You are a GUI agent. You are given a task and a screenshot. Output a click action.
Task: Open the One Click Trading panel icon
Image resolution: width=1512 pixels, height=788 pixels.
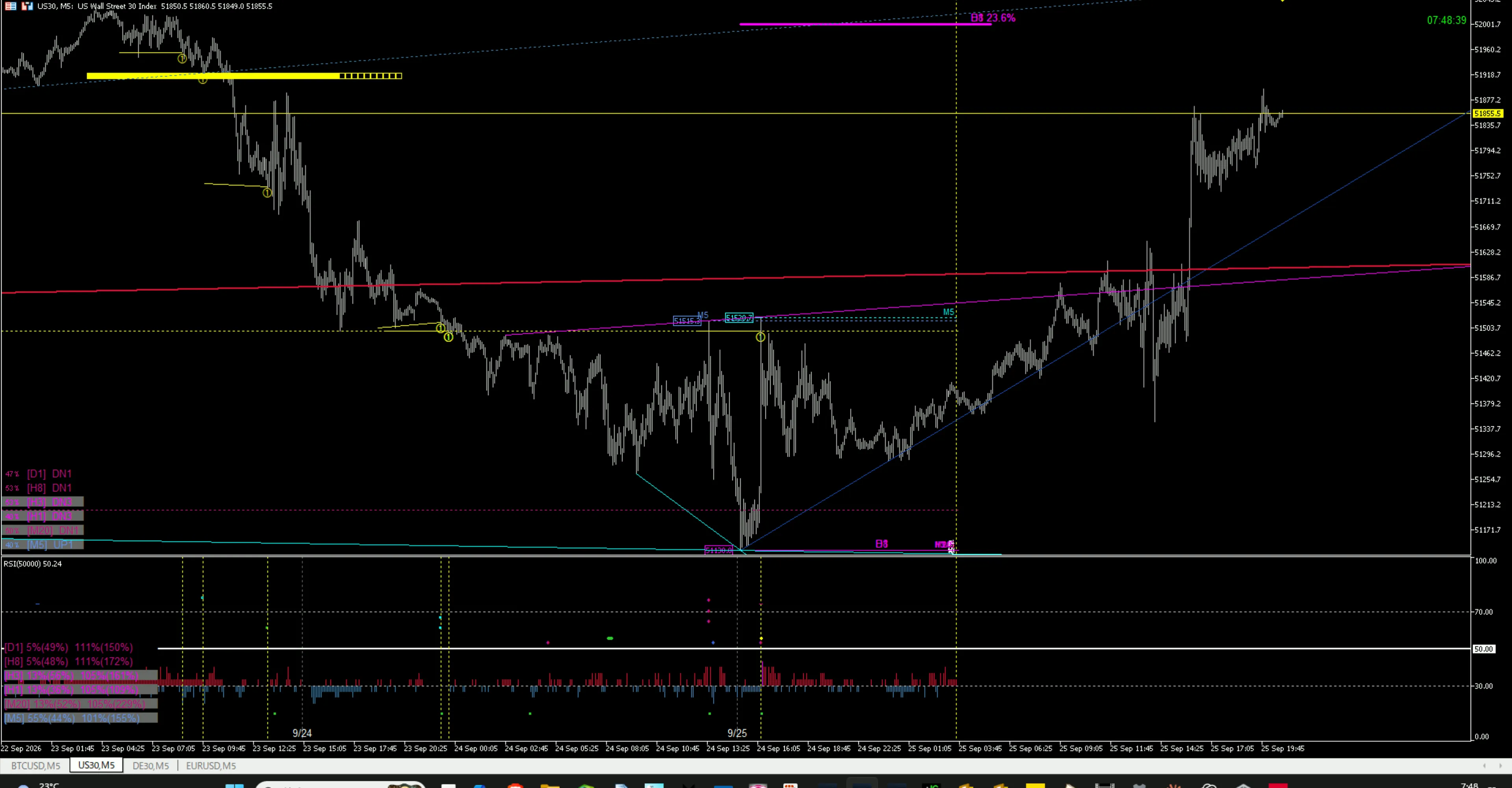click(x=11, y=6)
